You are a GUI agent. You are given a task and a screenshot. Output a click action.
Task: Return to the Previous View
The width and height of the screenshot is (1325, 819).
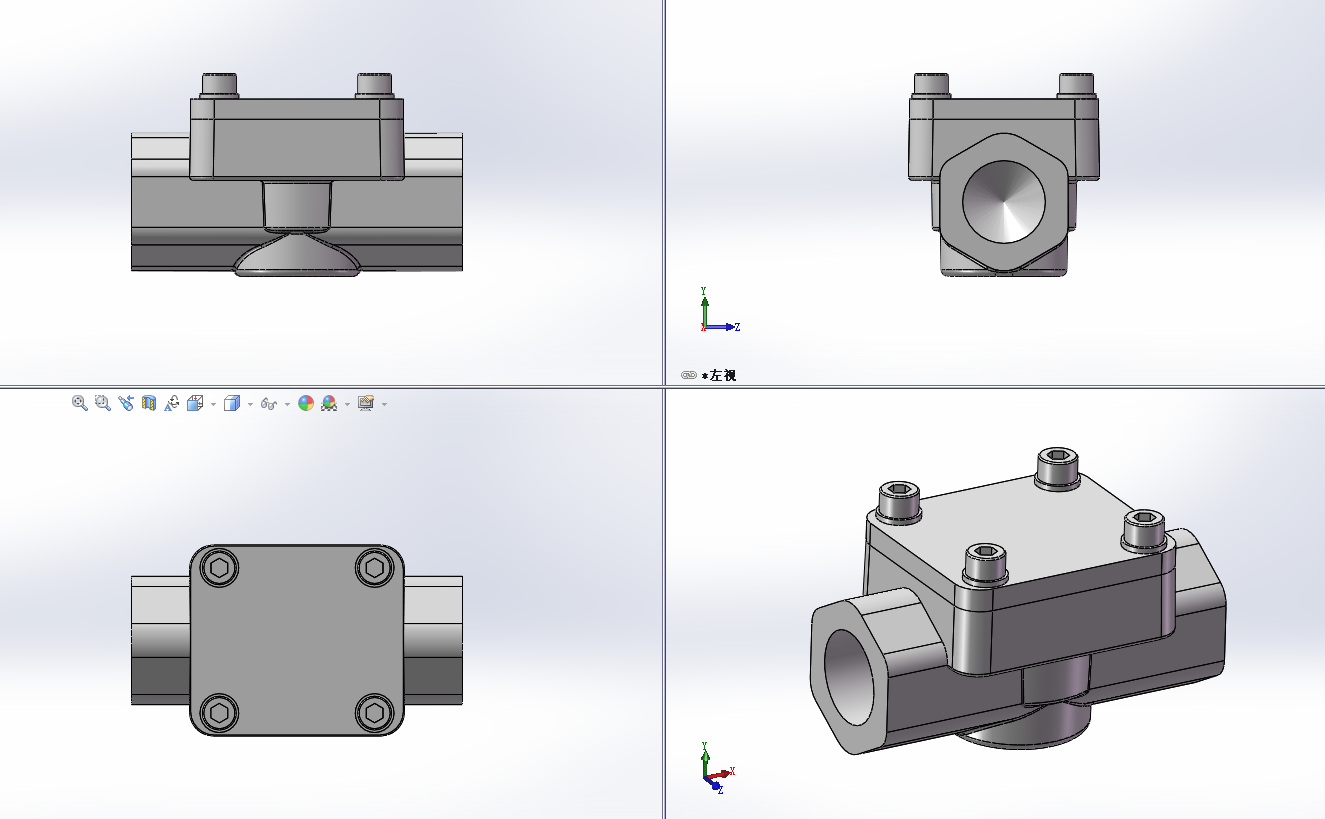pyautogui.click(x=125, y=403)
